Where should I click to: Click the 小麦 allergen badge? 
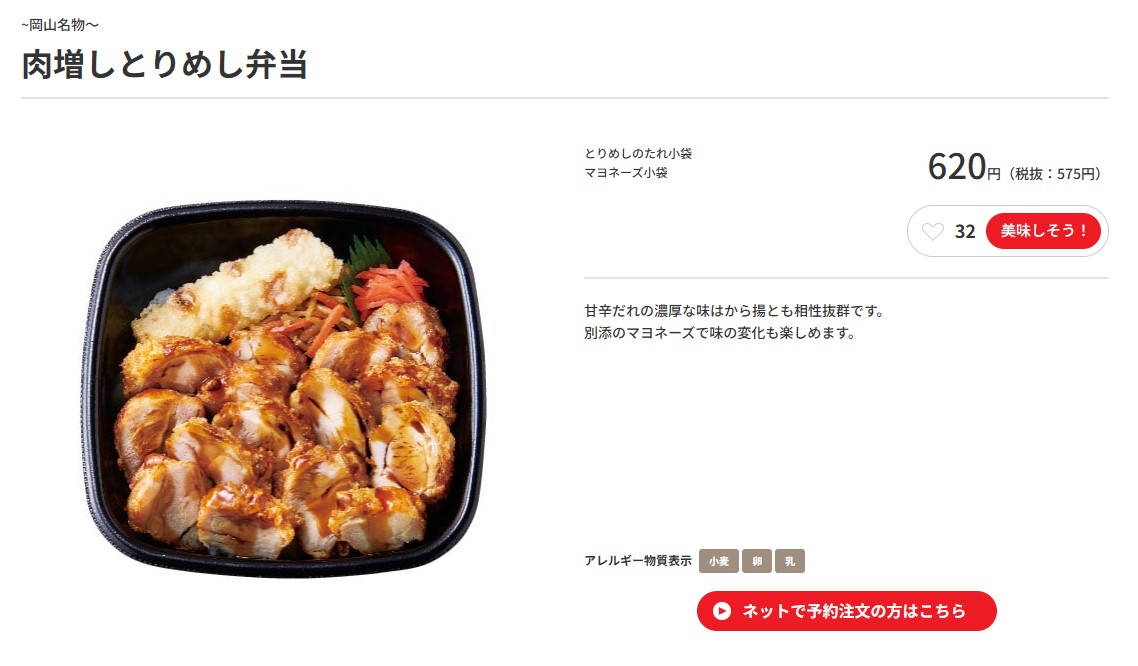[719, 561]
